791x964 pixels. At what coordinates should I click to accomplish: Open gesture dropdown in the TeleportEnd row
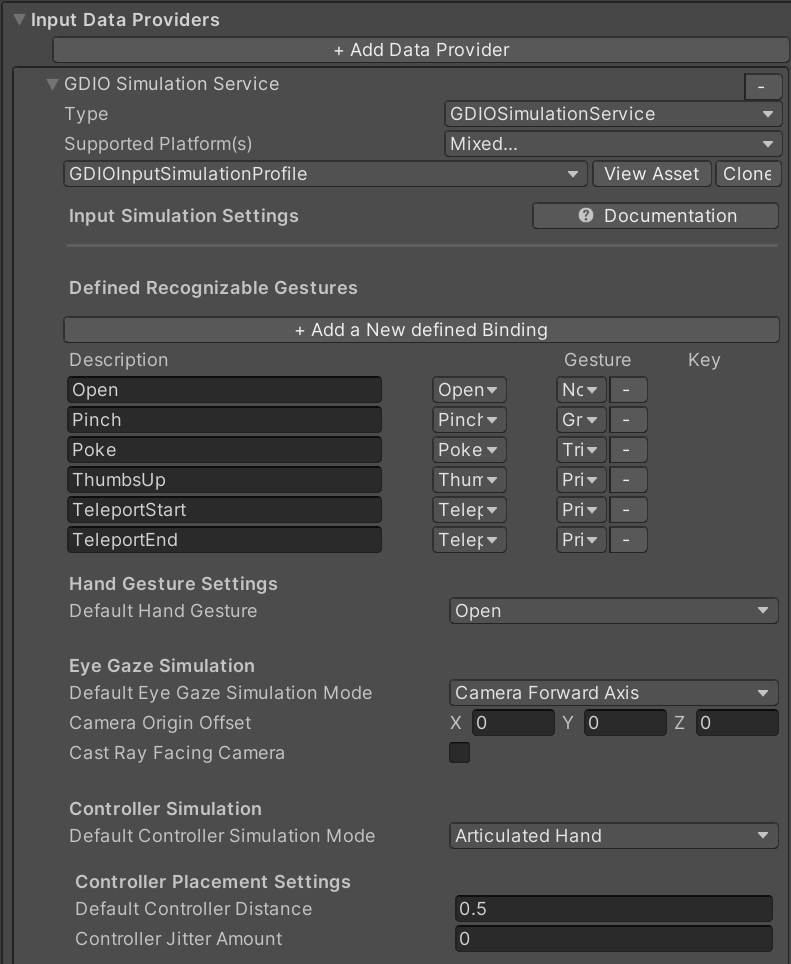[x=469, y=540]
